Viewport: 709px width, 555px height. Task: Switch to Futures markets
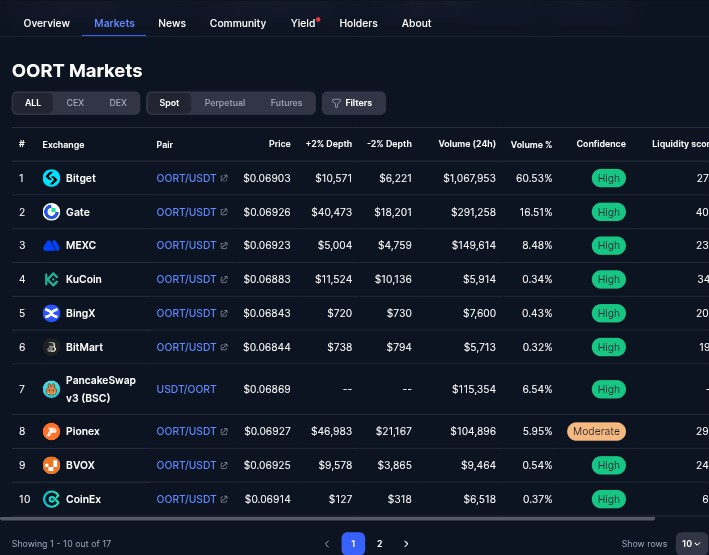pyautogui.click(x=286, y=103)
